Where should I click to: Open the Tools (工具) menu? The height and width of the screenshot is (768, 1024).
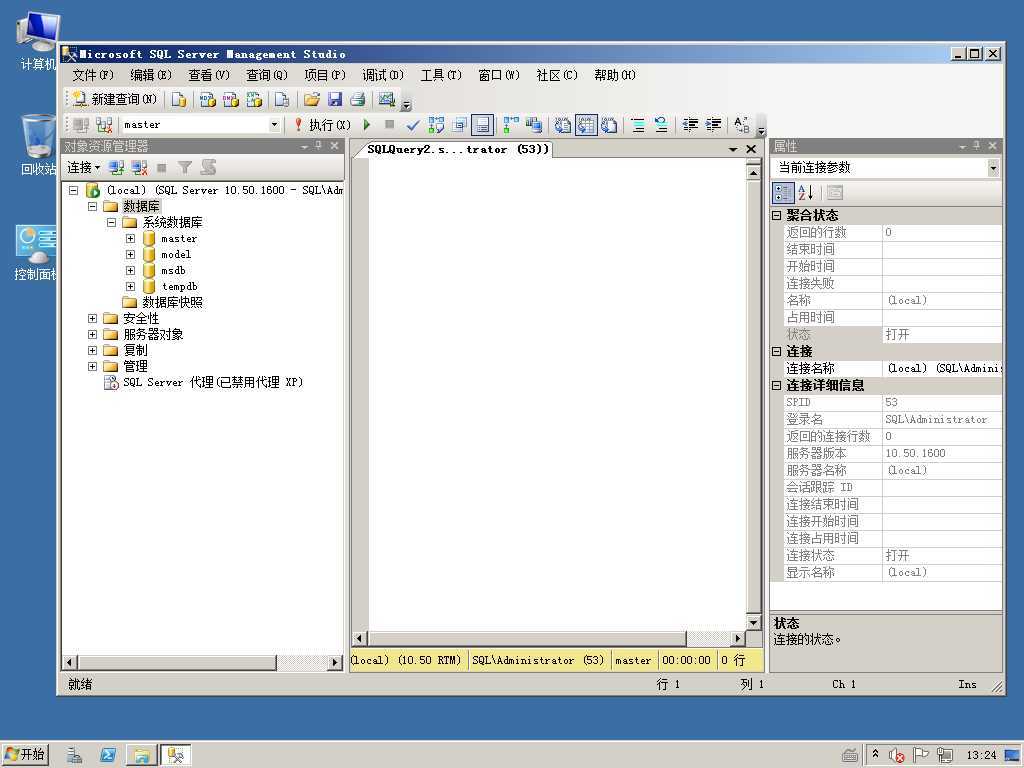[441, 75]
